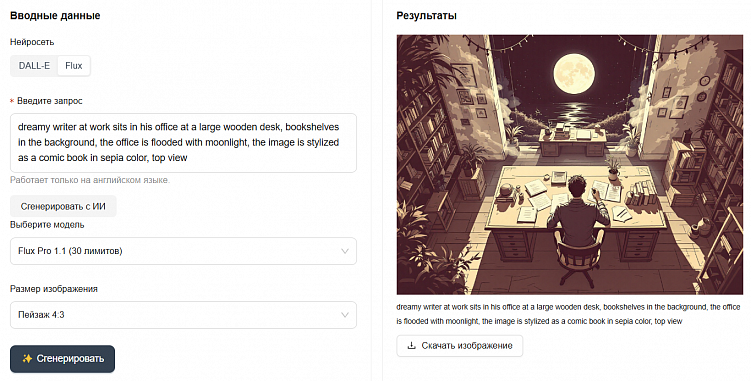Click the prompt caption below the image

click(568, 314)
